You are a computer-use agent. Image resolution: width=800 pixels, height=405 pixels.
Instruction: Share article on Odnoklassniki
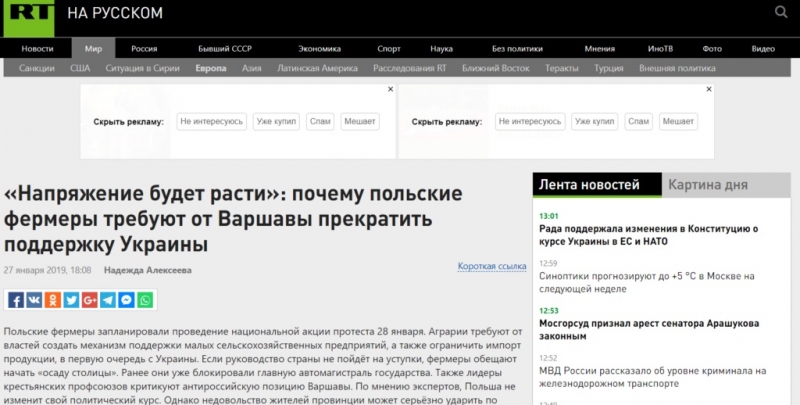tap(53, 299)
